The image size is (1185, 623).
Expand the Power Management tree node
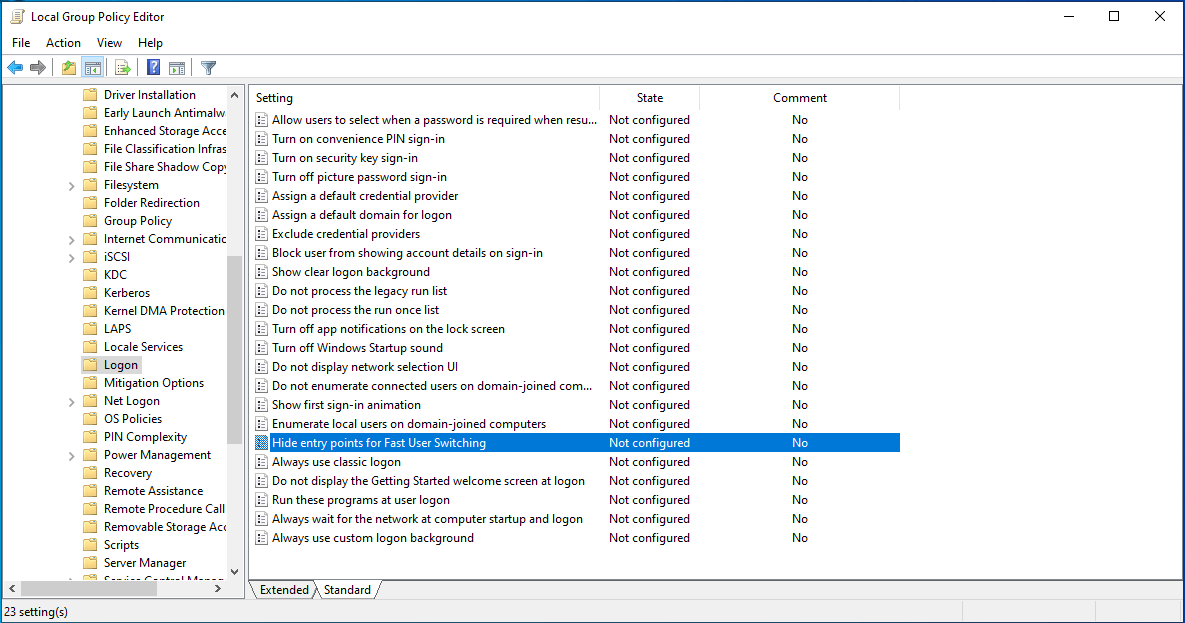(70, 454)
